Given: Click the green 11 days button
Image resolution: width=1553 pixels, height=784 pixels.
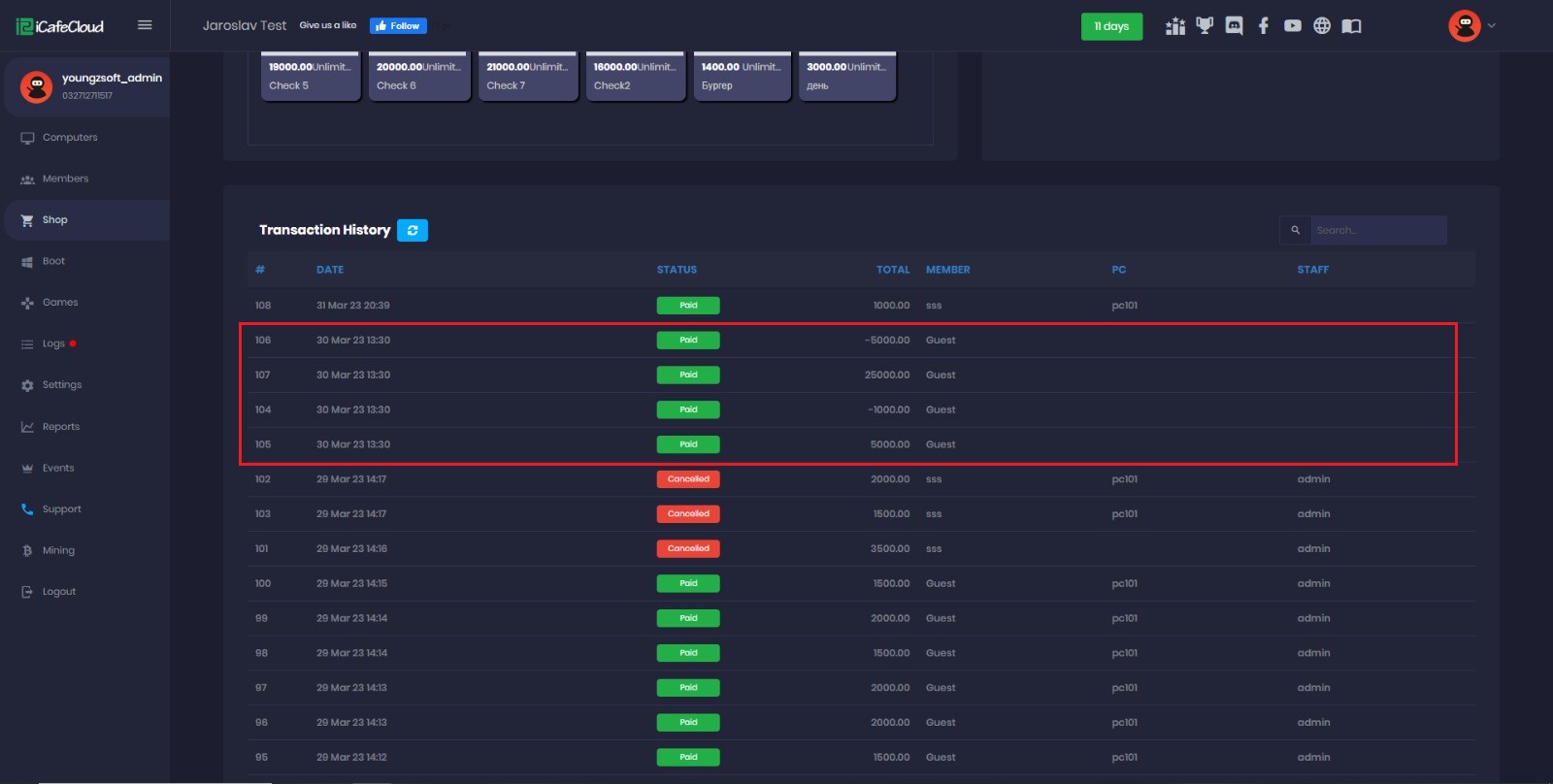Looking at the screenshot, I should [x=1111, y=26].
